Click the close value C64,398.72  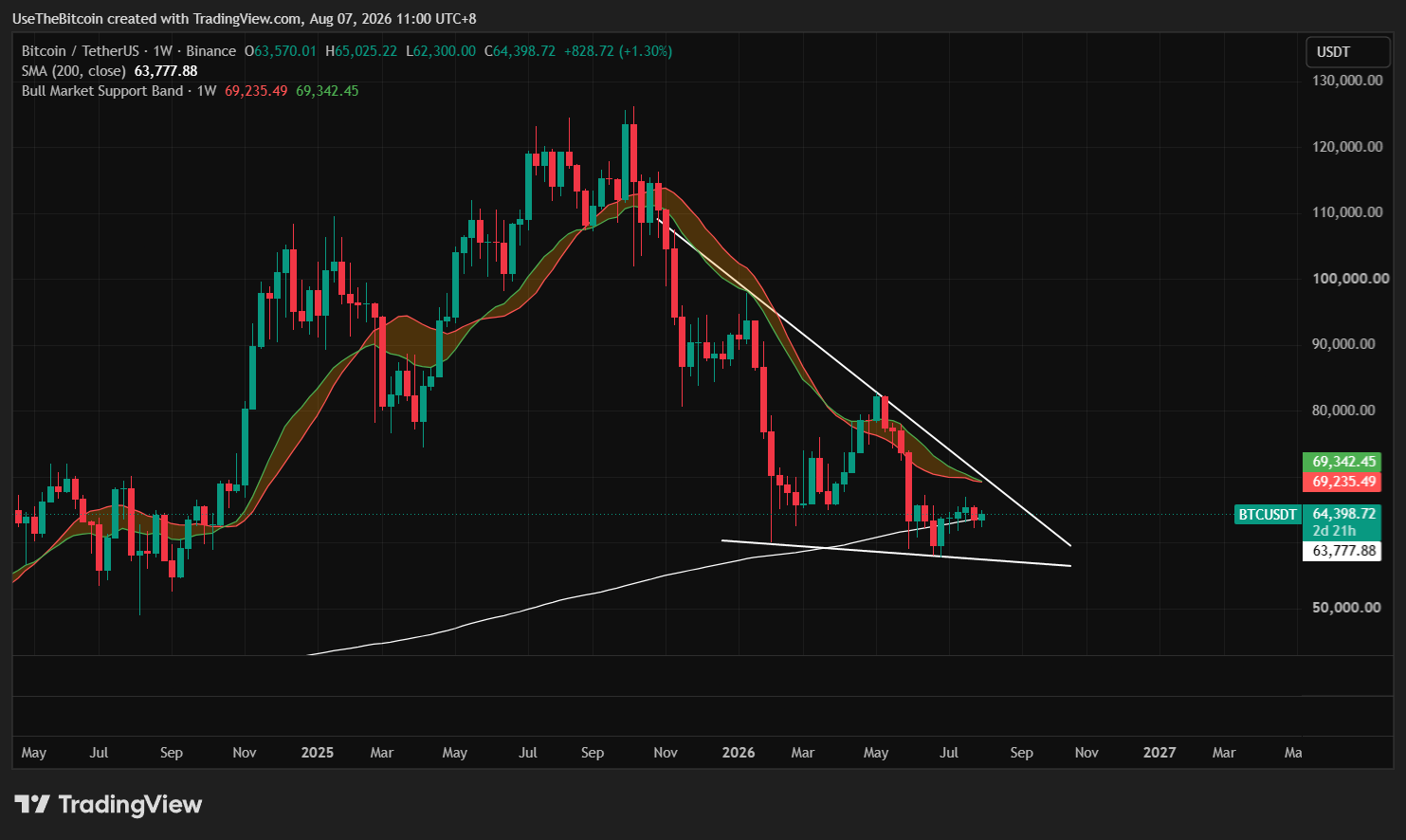520,51
